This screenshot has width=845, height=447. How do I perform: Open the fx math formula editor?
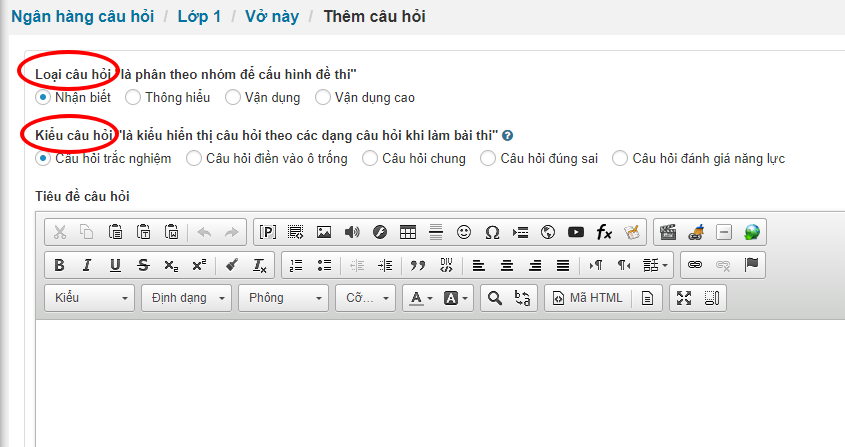click(604, 232)
